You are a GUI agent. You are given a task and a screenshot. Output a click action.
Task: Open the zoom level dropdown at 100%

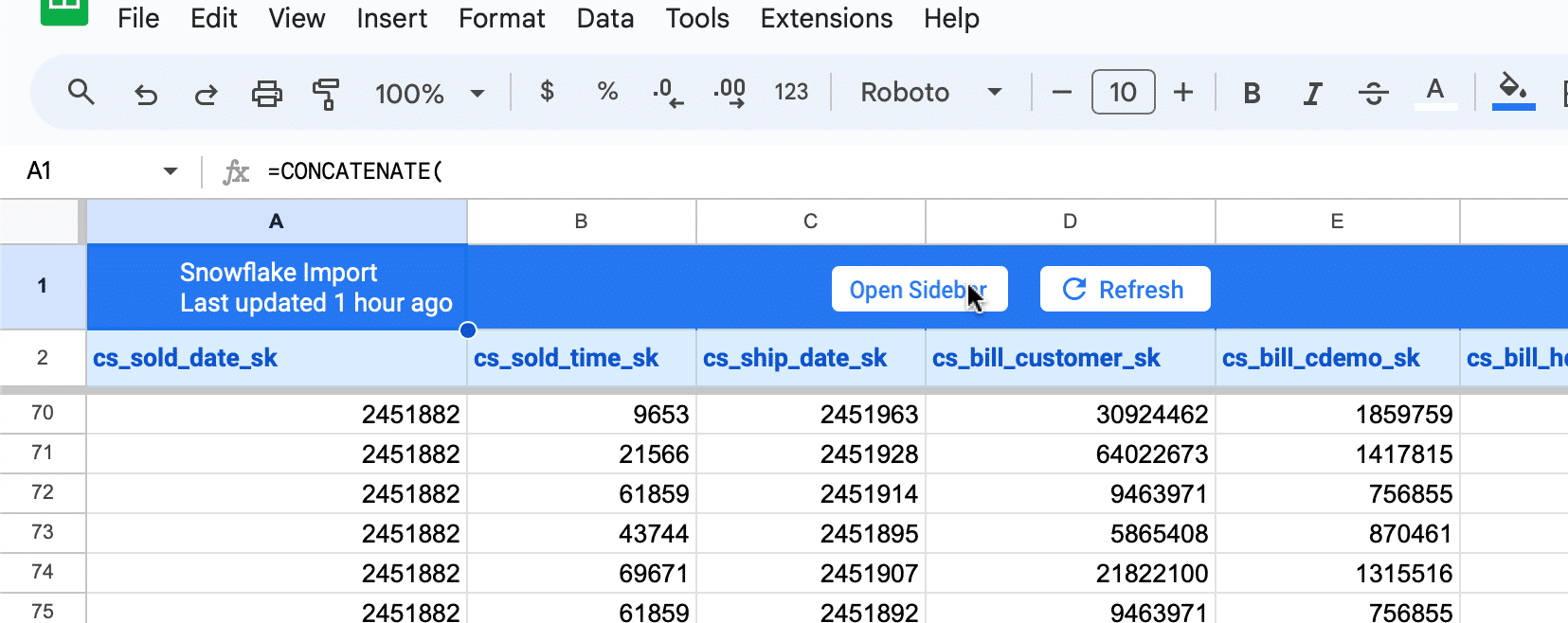click(x=430, y=93)
